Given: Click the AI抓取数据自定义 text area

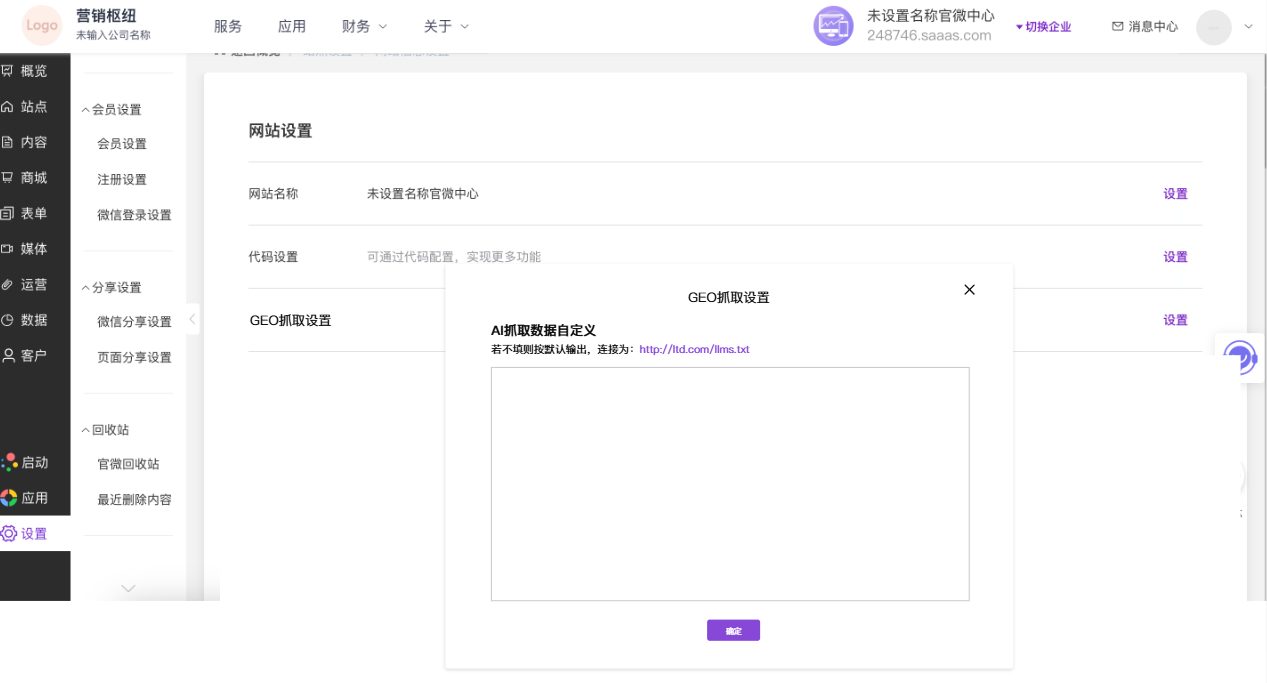Looking at the screenshot, I should (729, 484).
